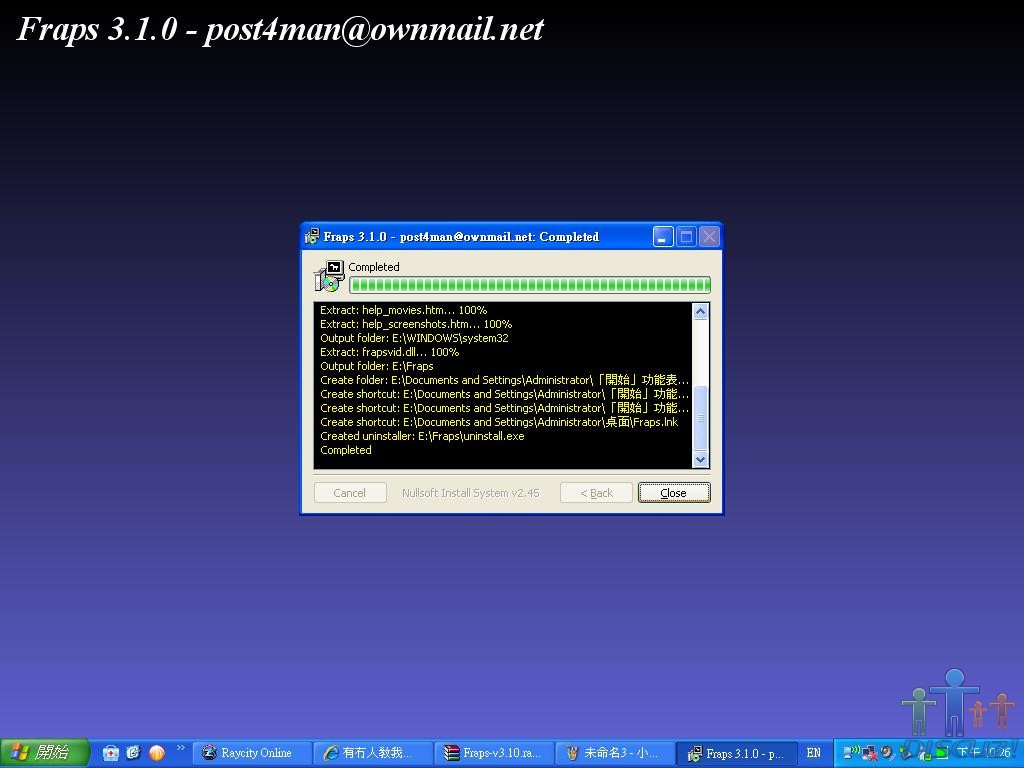Open the Fraps-v3.10 archive taskbar window
1024x768 pixels.
[x=494, y=753]
